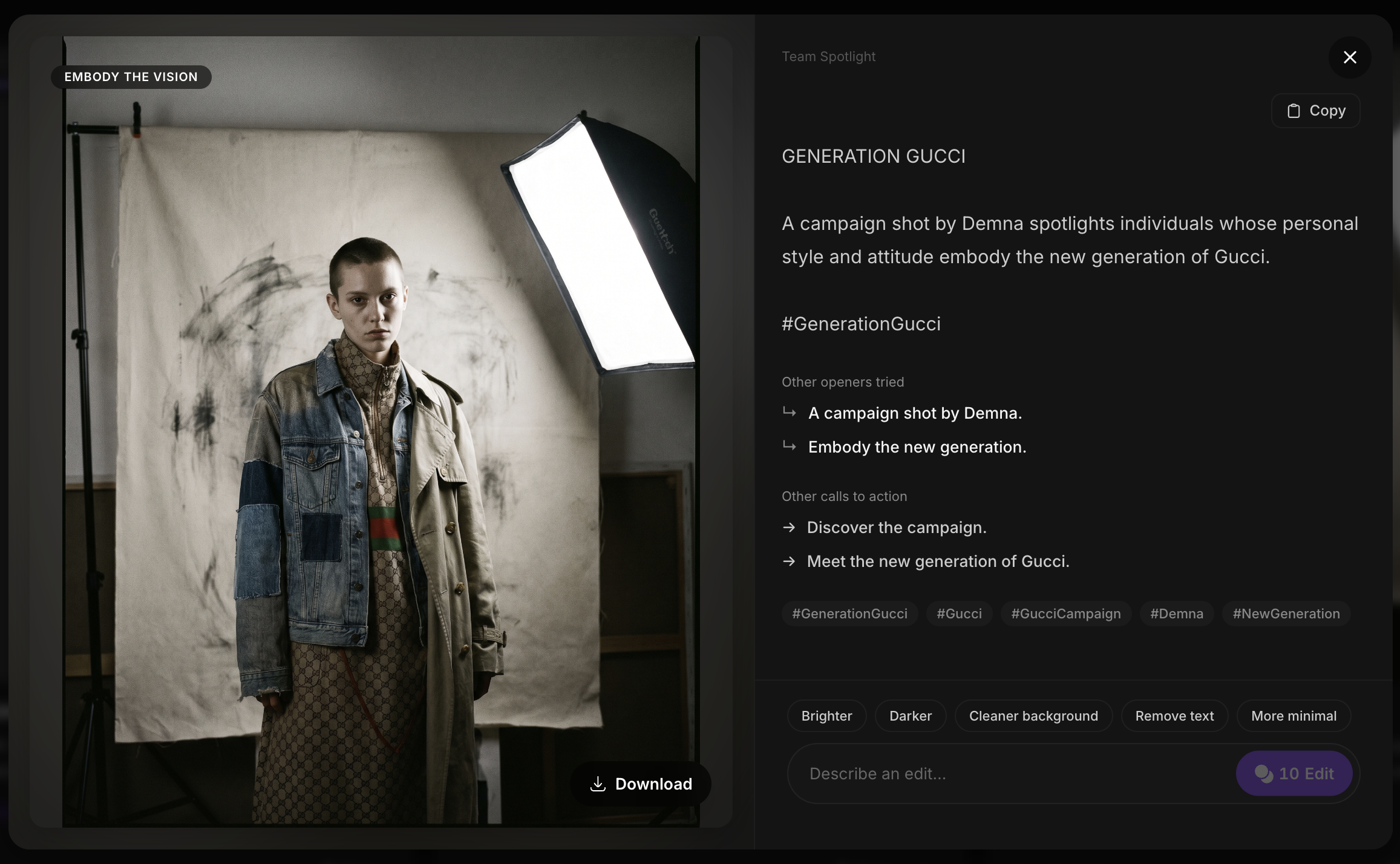The image size is (1400, 864).
Task: Click the hooked arrow beside 'A campaign shot by Demna.'
Action: pos(789,412)
